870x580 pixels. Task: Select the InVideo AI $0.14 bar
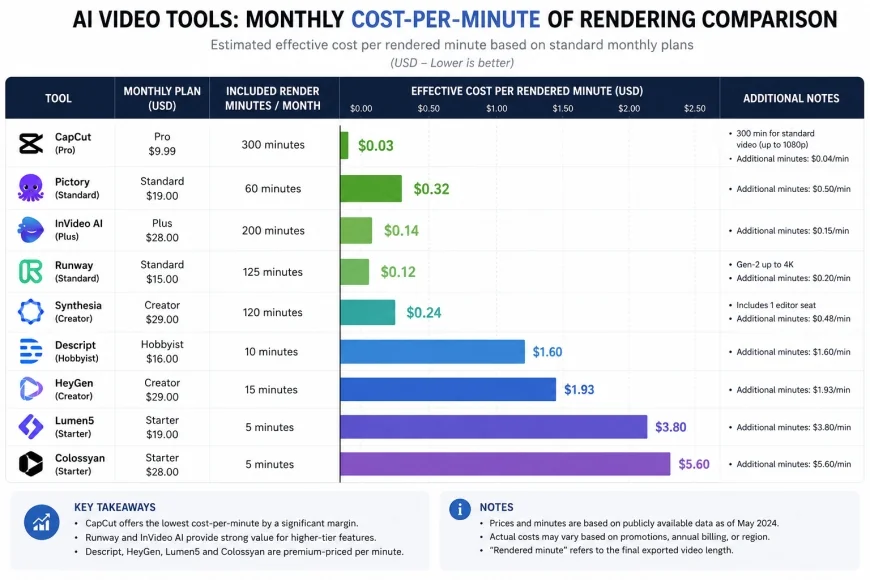pos(356,230)
